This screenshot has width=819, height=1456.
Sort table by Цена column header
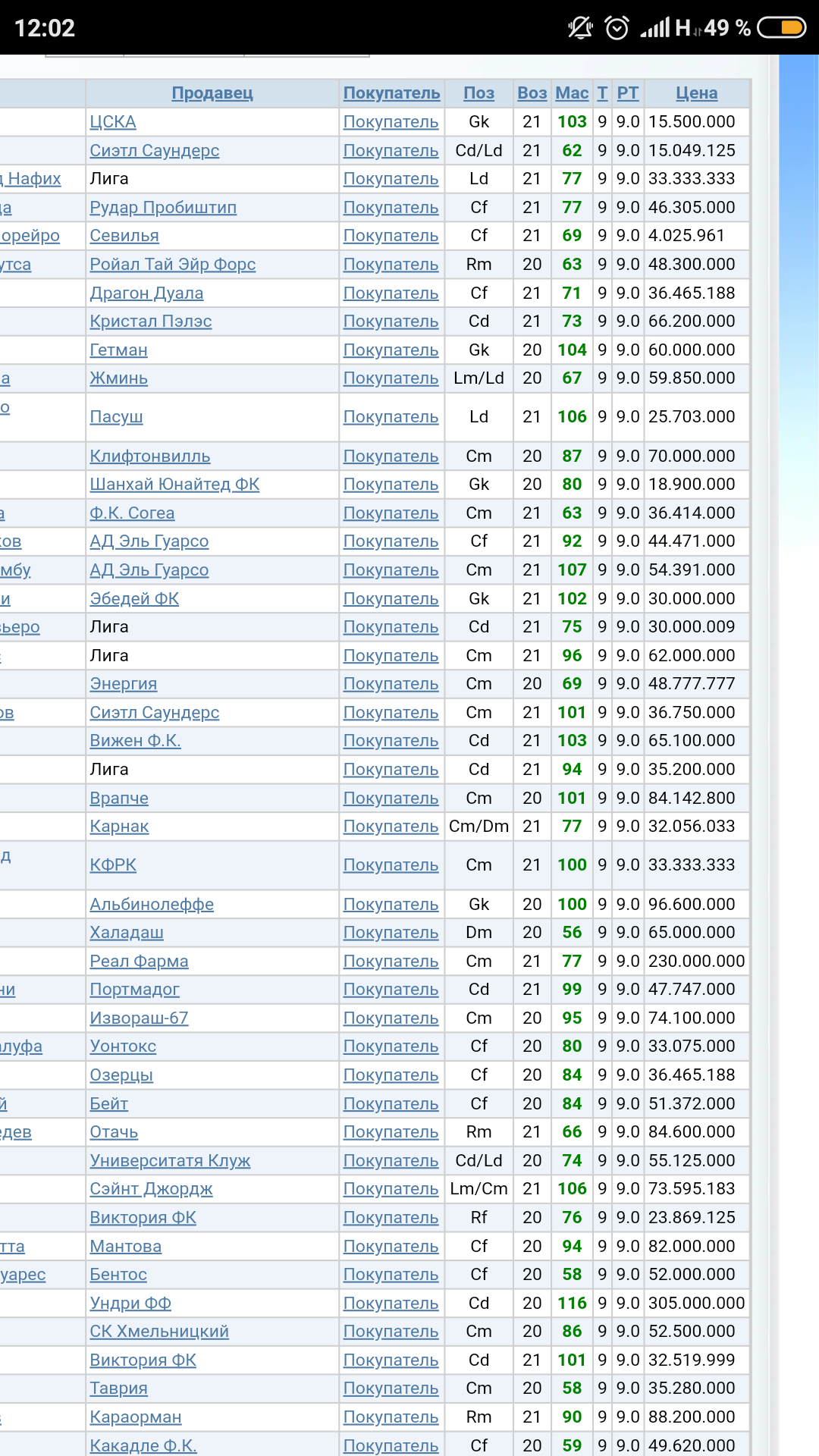(696, 93)
